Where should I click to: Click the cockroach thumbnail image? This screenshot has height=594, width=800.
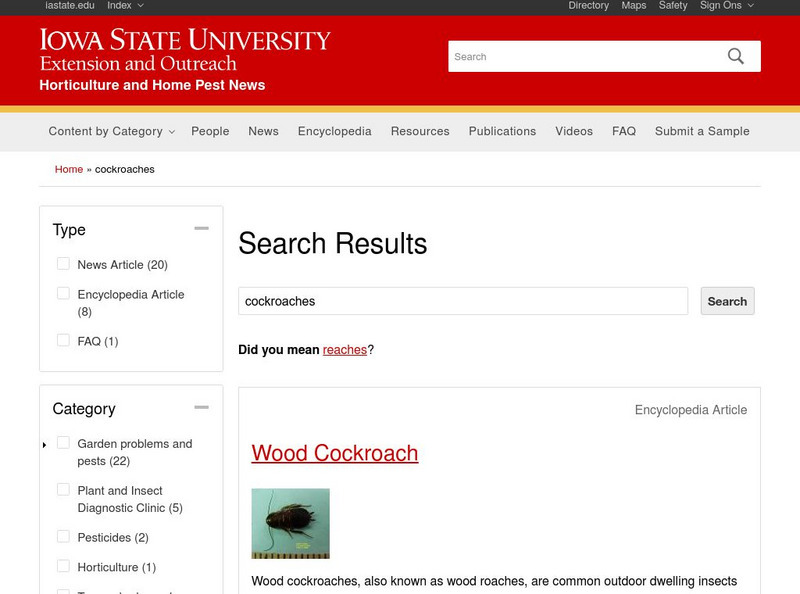click(x=290, y=521)
